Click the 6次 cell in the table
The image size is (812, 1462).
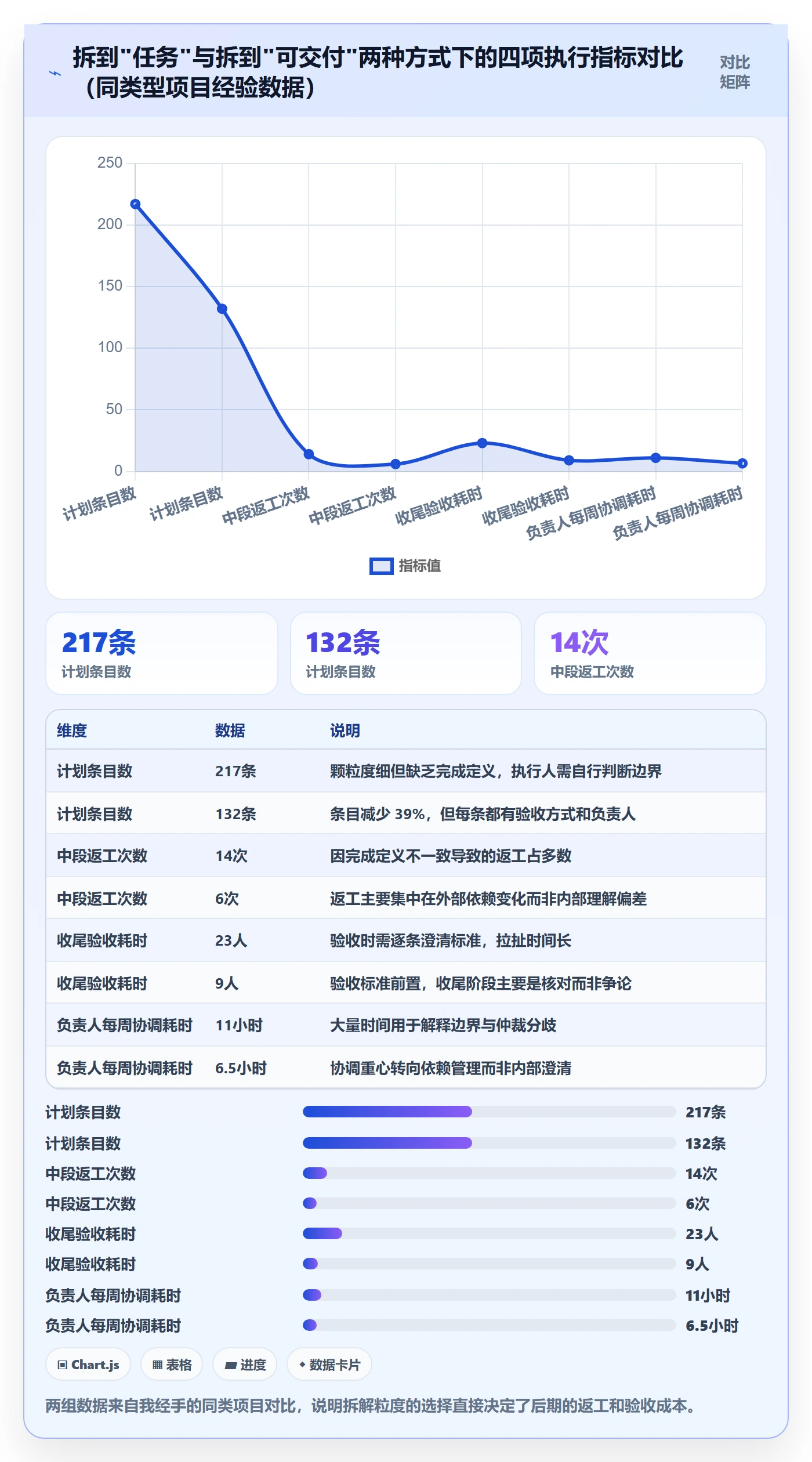pos(227,899)
